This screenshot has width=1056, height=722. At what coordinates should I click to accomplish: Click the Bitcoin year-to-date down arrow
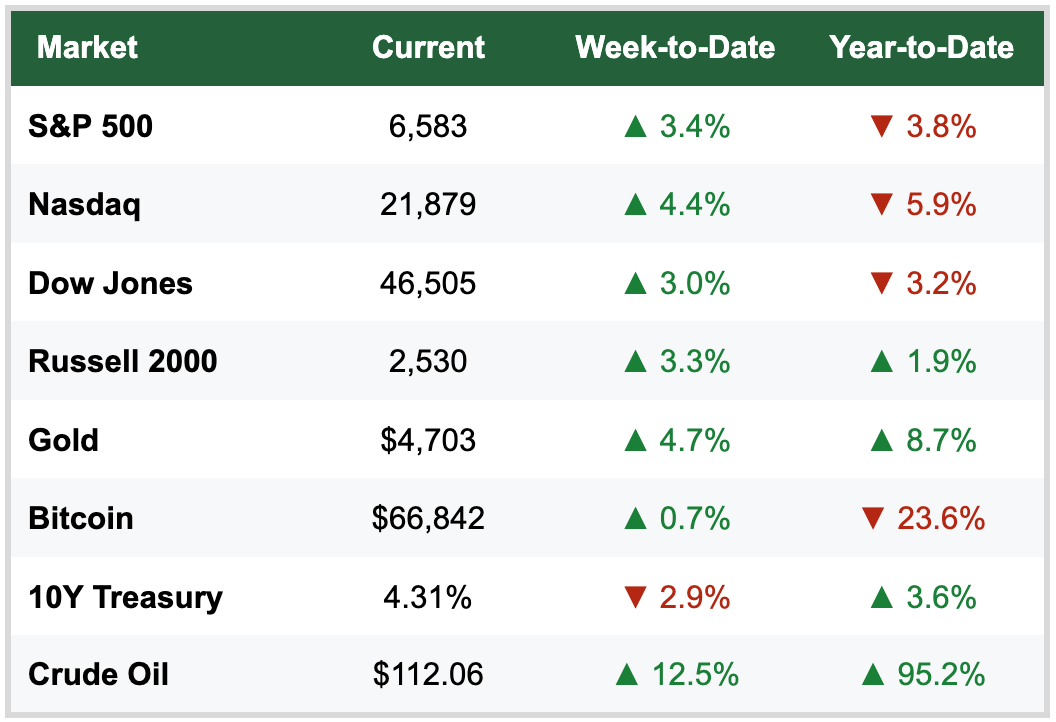coord(872,519)
